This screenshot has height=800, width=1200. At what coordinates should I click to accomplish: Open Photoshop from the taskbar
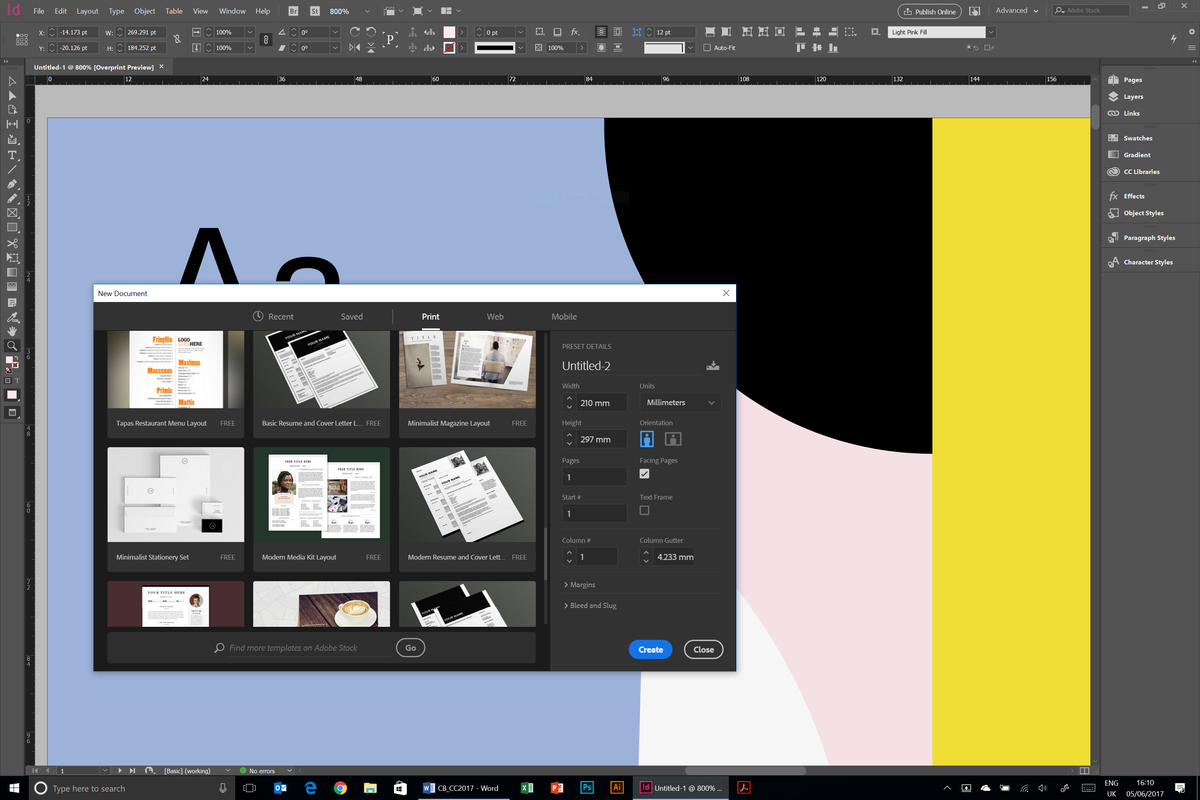587,787
